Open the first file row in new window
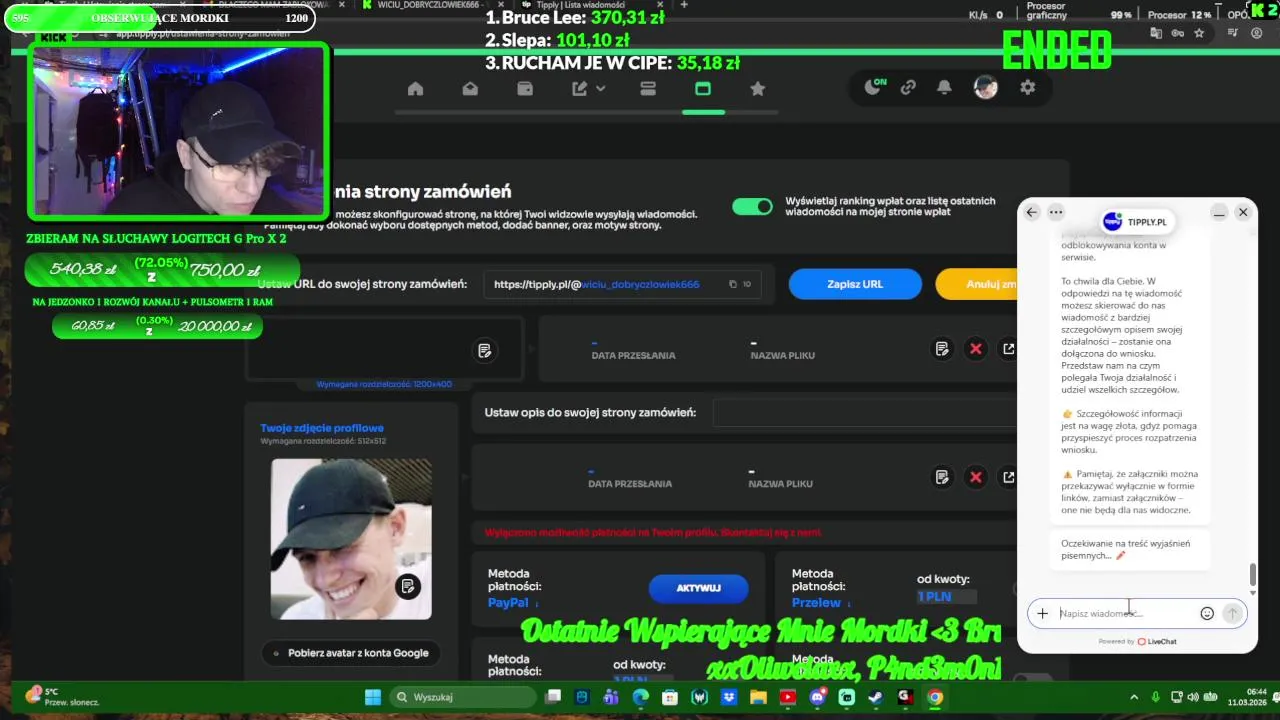 [1008, 349]
